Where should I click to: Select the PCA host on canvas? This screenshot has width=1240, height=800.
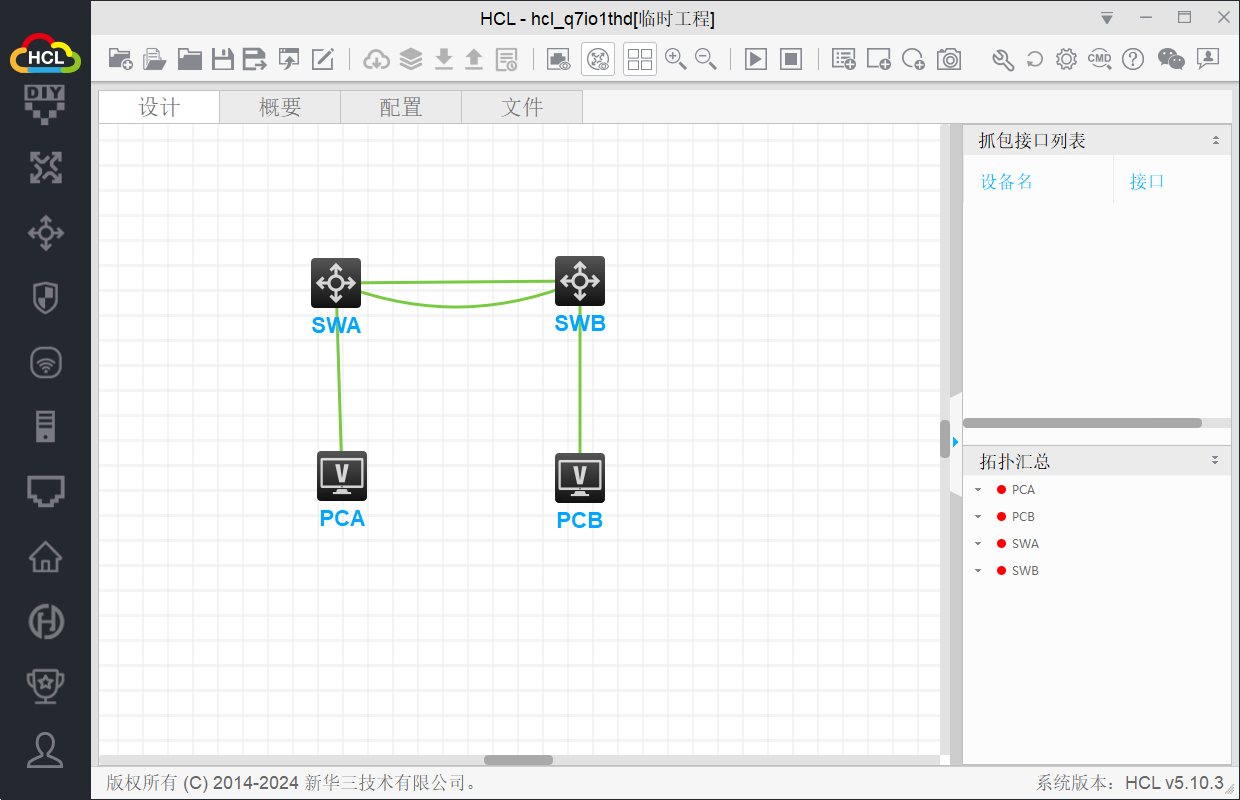[342, 476]
